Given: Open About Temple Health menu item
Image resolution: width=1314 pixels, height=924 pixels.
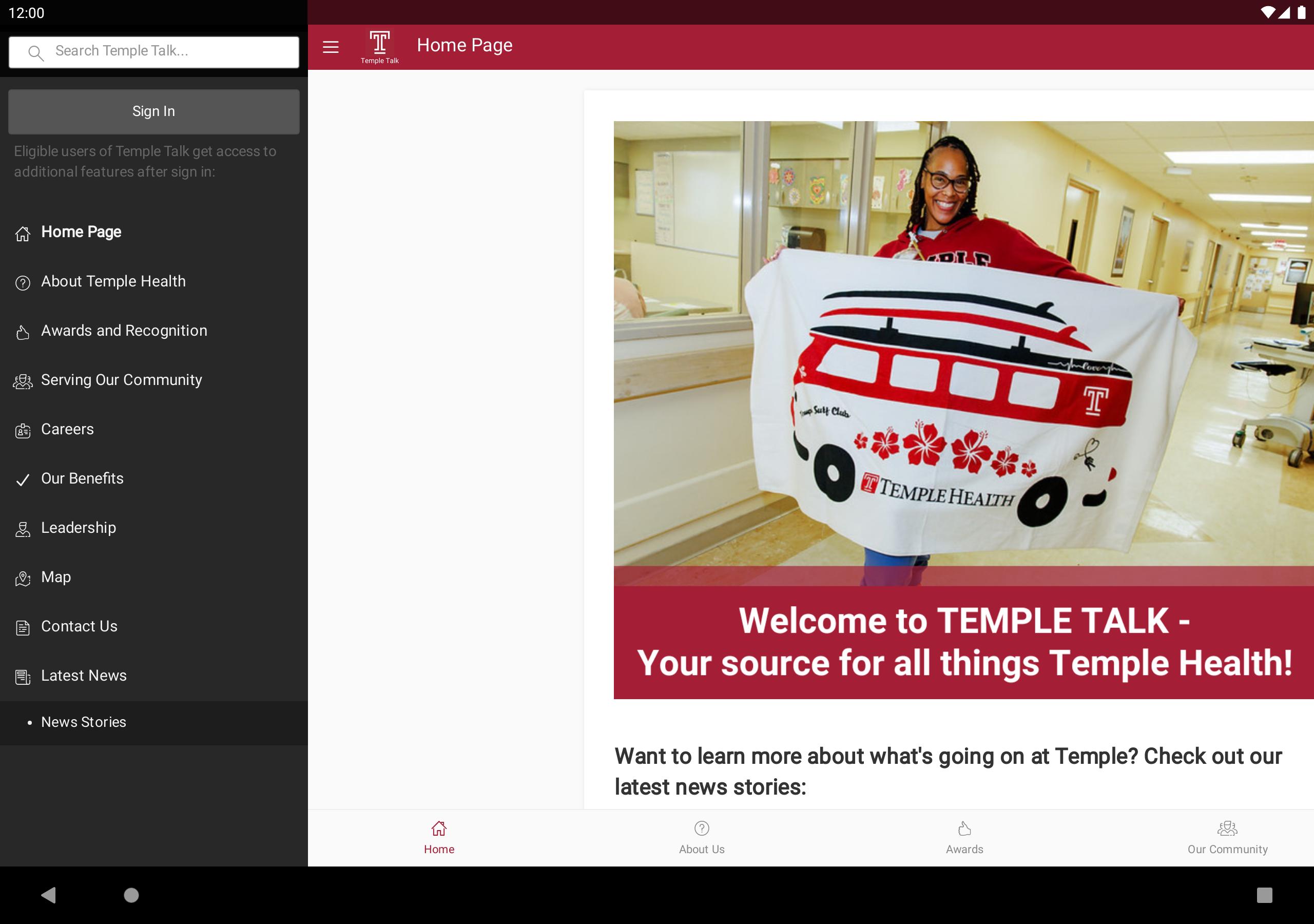Looking at the screenshot, I should tap(153, 281).
